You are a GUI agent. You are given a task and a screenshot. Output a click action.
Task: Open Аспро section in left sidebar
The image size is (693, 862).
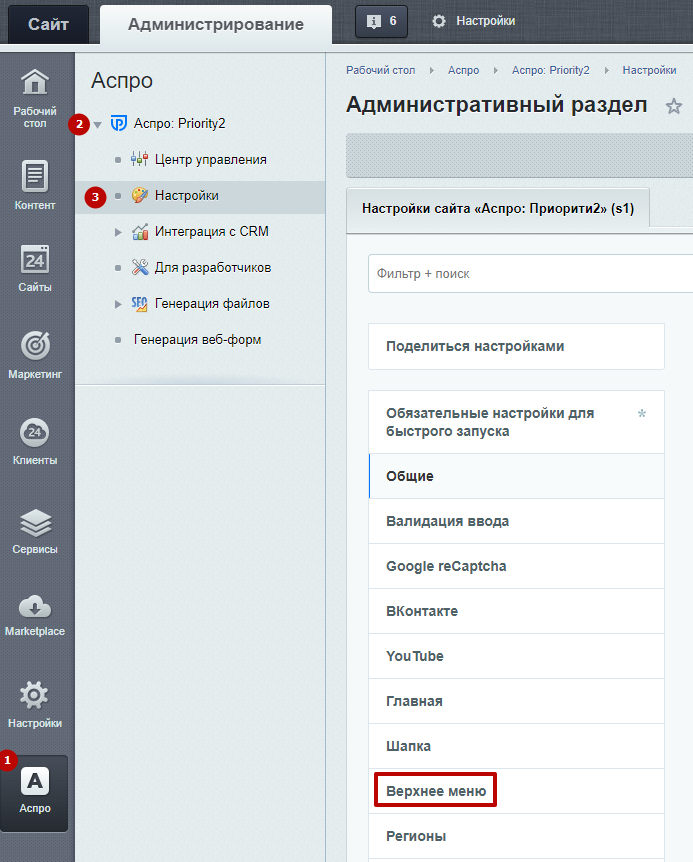coord(35,792)
